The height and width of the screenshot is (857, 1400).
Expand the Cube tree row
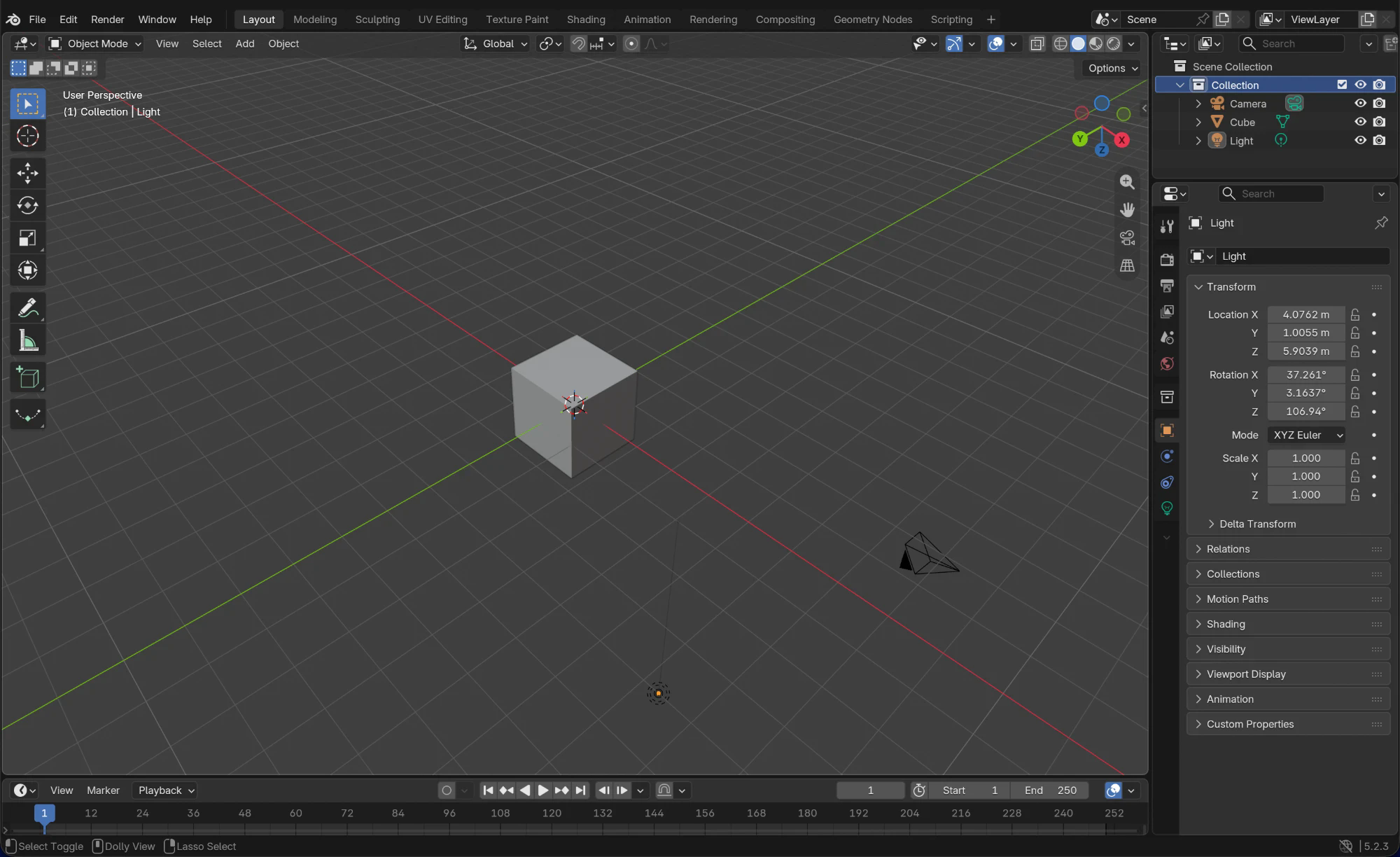coord(1198,122)
